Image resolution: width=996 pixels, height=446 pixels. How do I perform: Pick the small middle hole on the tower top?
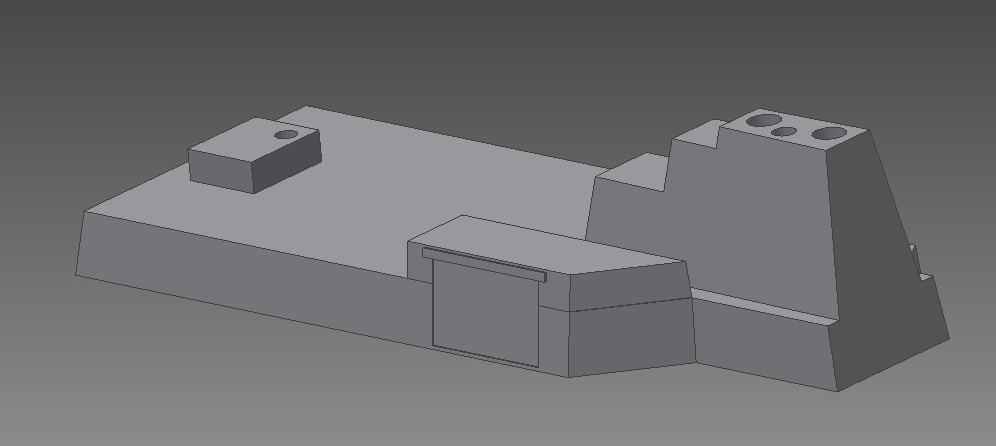click(x=785, y=131)
